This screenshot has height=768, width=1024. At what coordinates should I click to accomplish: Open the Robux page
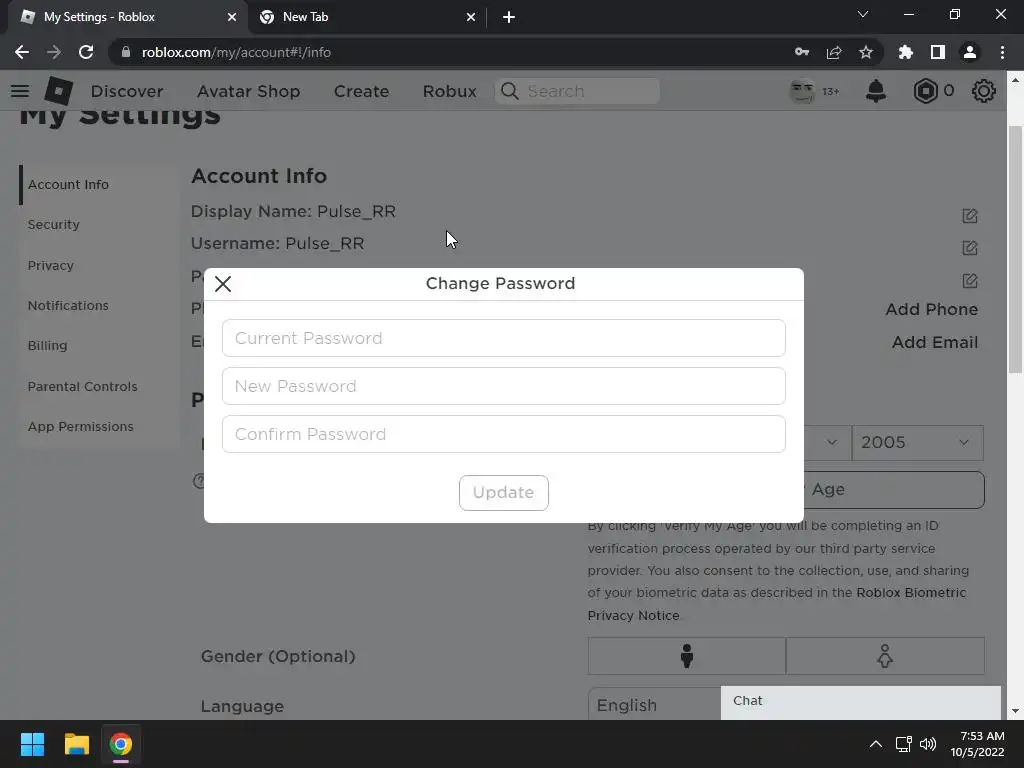(449, 91)
